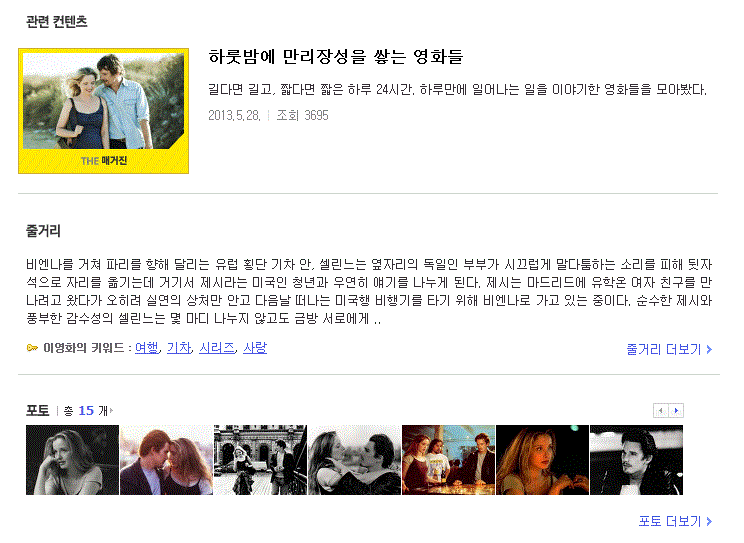View last photo of man in jacket
The width and height of the screenshot is (744, 543).
(636, 460)
